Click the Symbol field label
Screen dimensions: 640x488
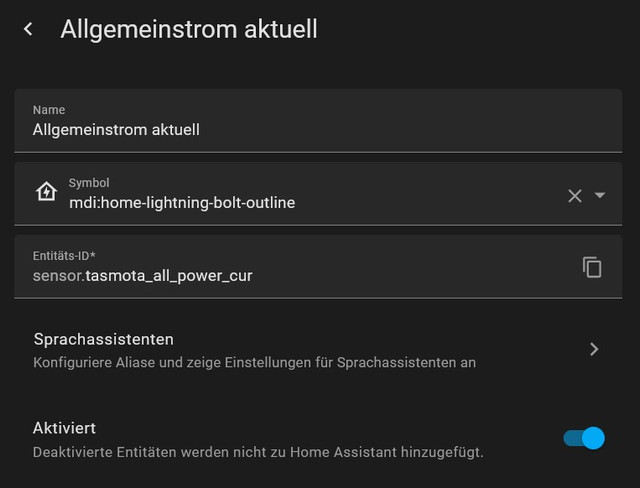coord(89,183)
